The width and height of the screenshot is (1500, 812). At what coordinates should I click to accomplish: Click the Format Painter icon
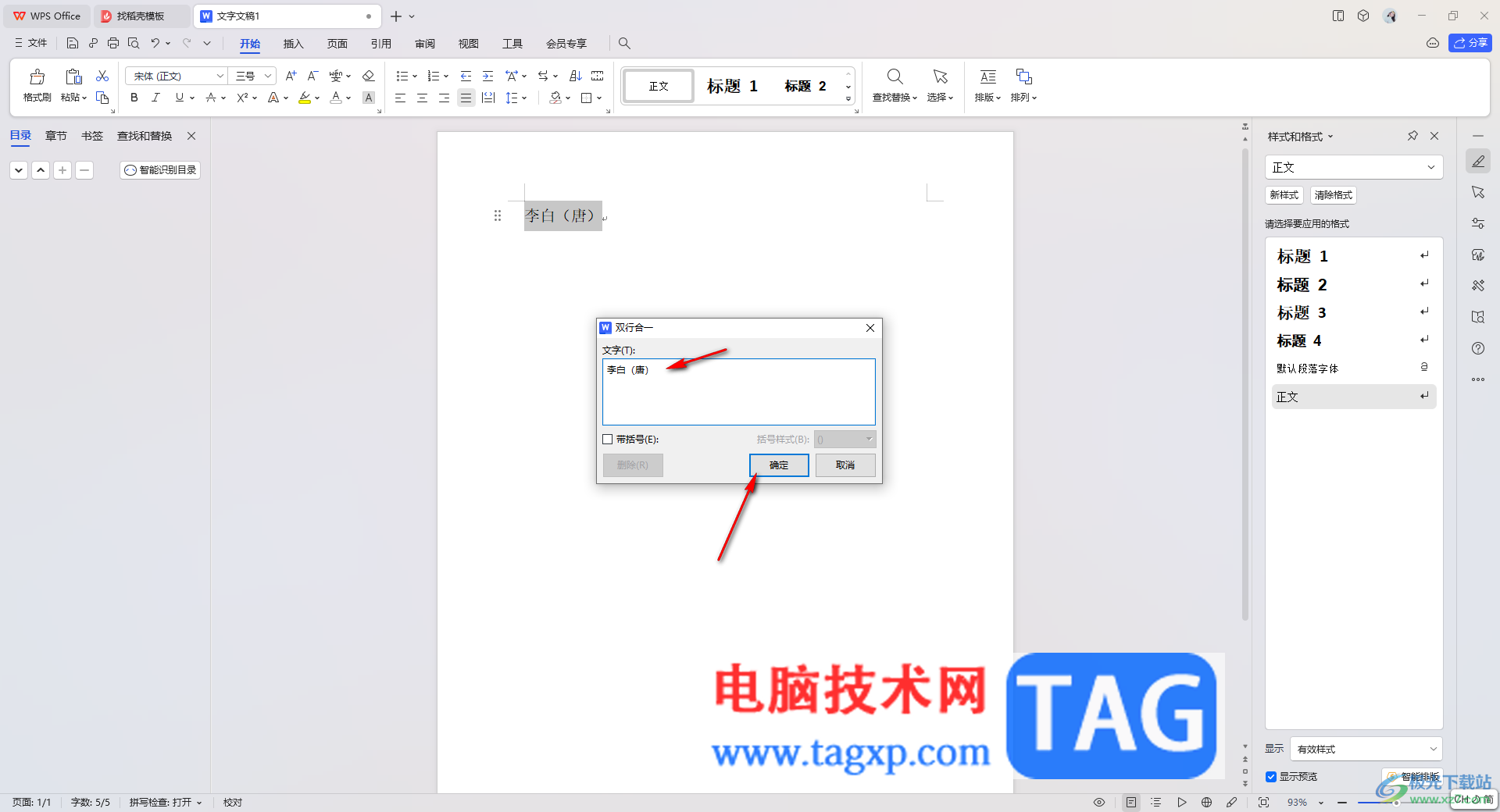tap(37, 77)
